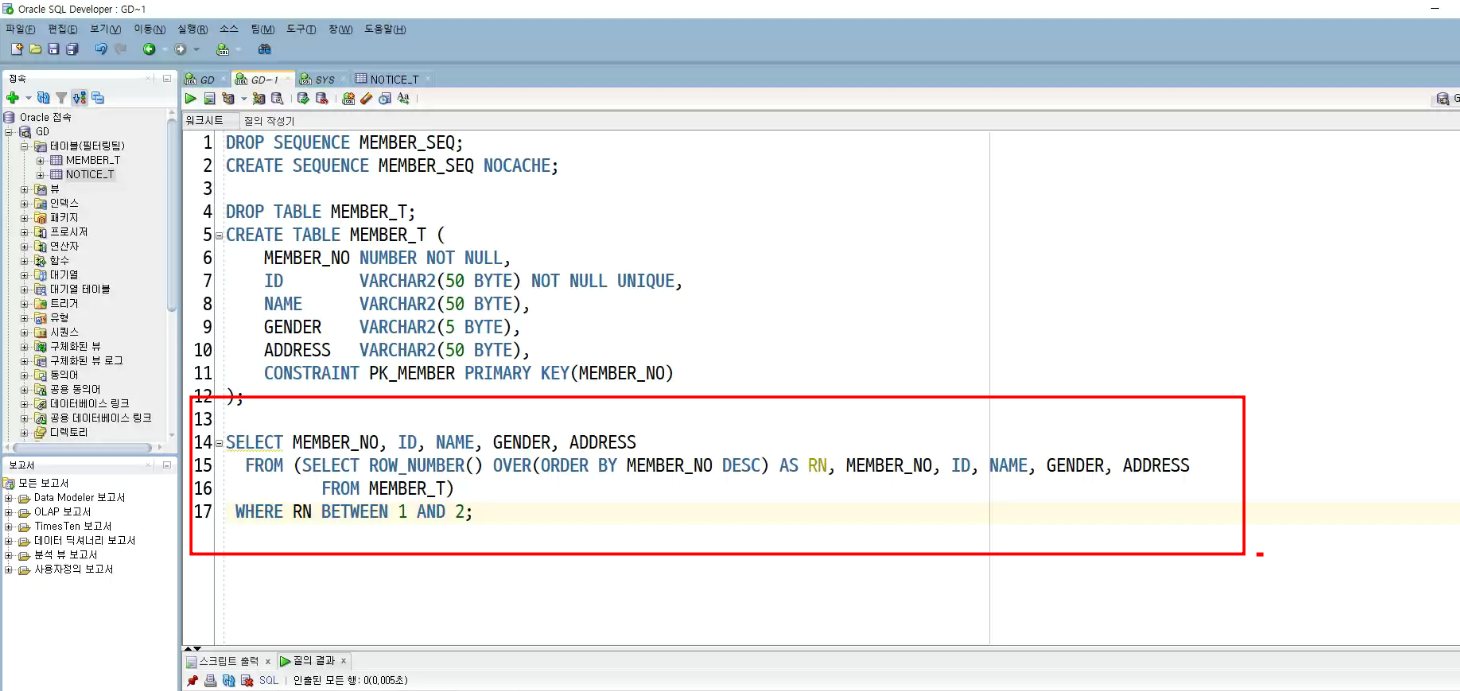The image size is (1460, 691).
Task: Save the worksheet with the floppy icon
Action: 54,49
